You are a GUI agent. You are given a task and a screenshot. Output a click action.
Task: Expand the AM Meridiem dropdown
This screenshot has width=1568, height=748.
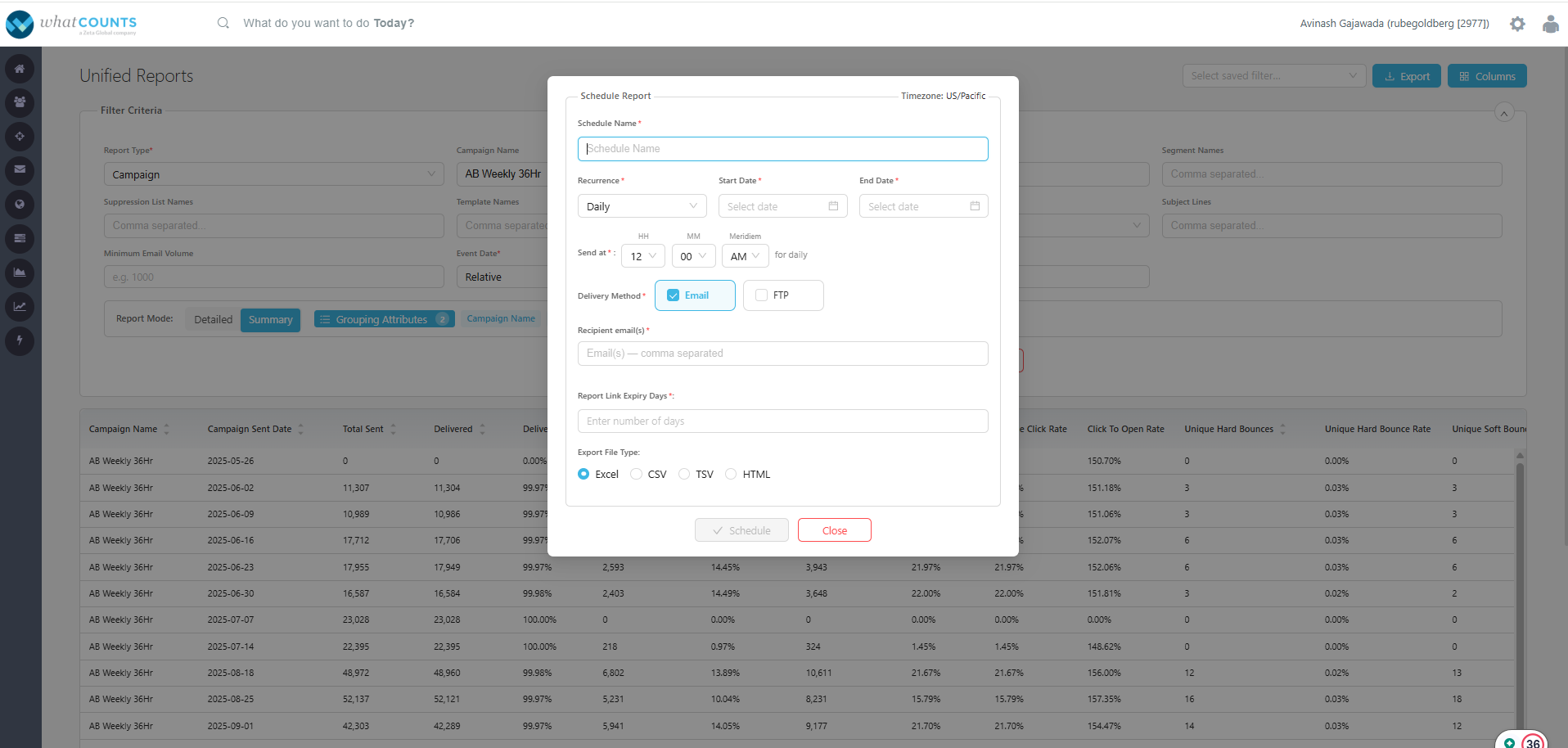click(x=745, y=256)
